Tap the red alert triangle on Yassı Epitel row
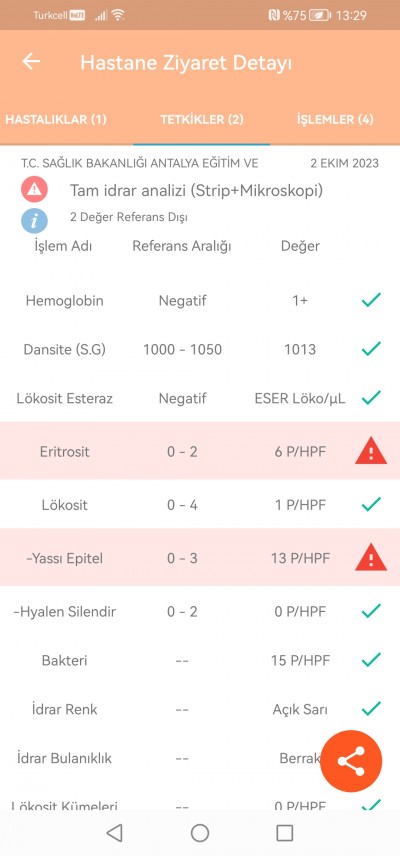Image resolution: width=400 pixels, height=856 pixels. 371,558
